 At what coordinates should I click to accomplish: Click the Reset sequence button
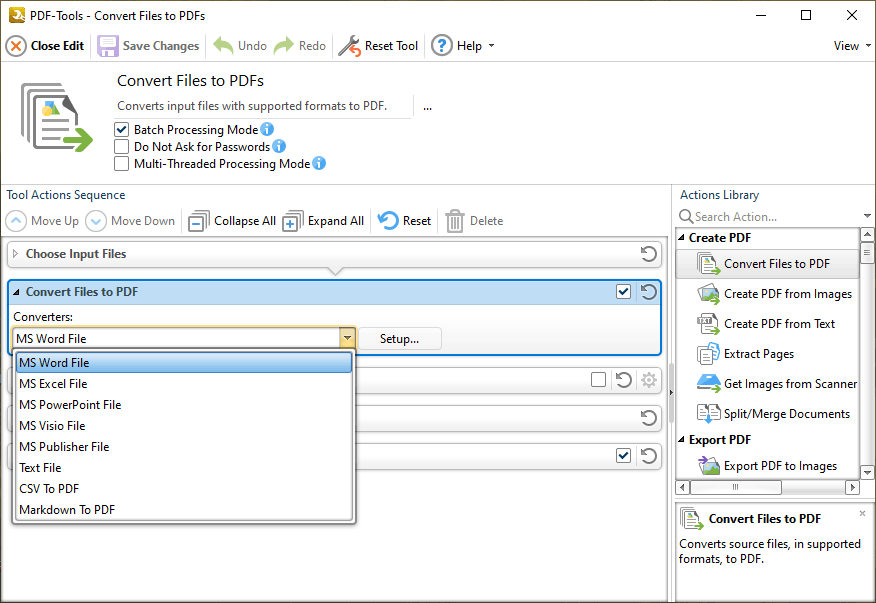(405, 221)
